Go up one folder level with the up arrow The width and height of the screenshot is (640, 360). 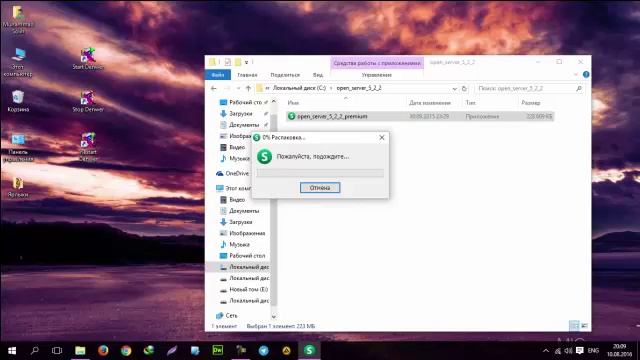point(248,88)
